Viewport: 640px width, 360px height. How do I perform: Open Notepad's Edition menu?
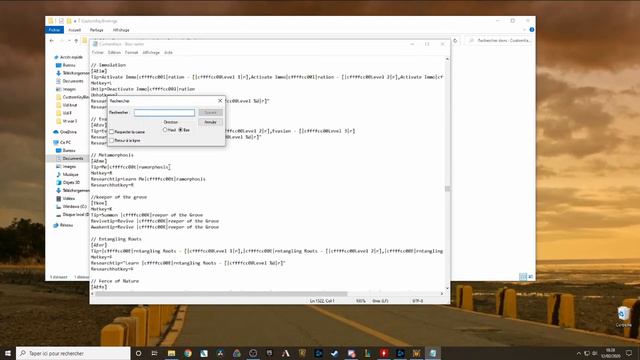[x=114, y=52]
